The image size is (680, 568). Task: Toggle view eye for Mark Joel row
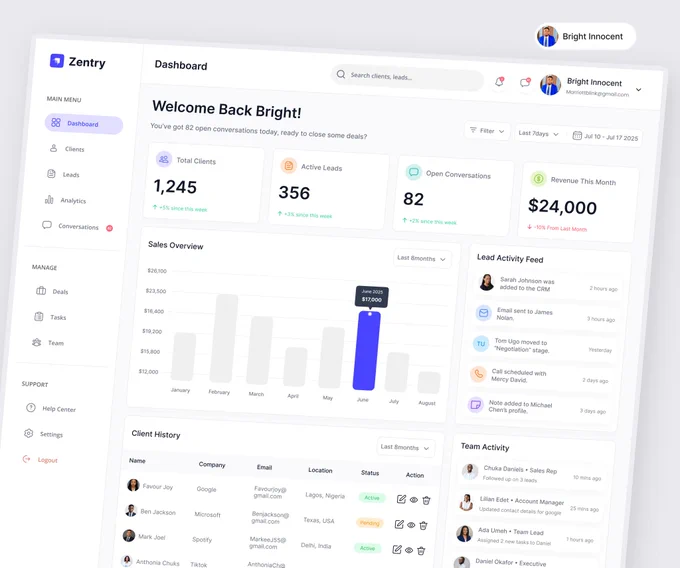409,550
